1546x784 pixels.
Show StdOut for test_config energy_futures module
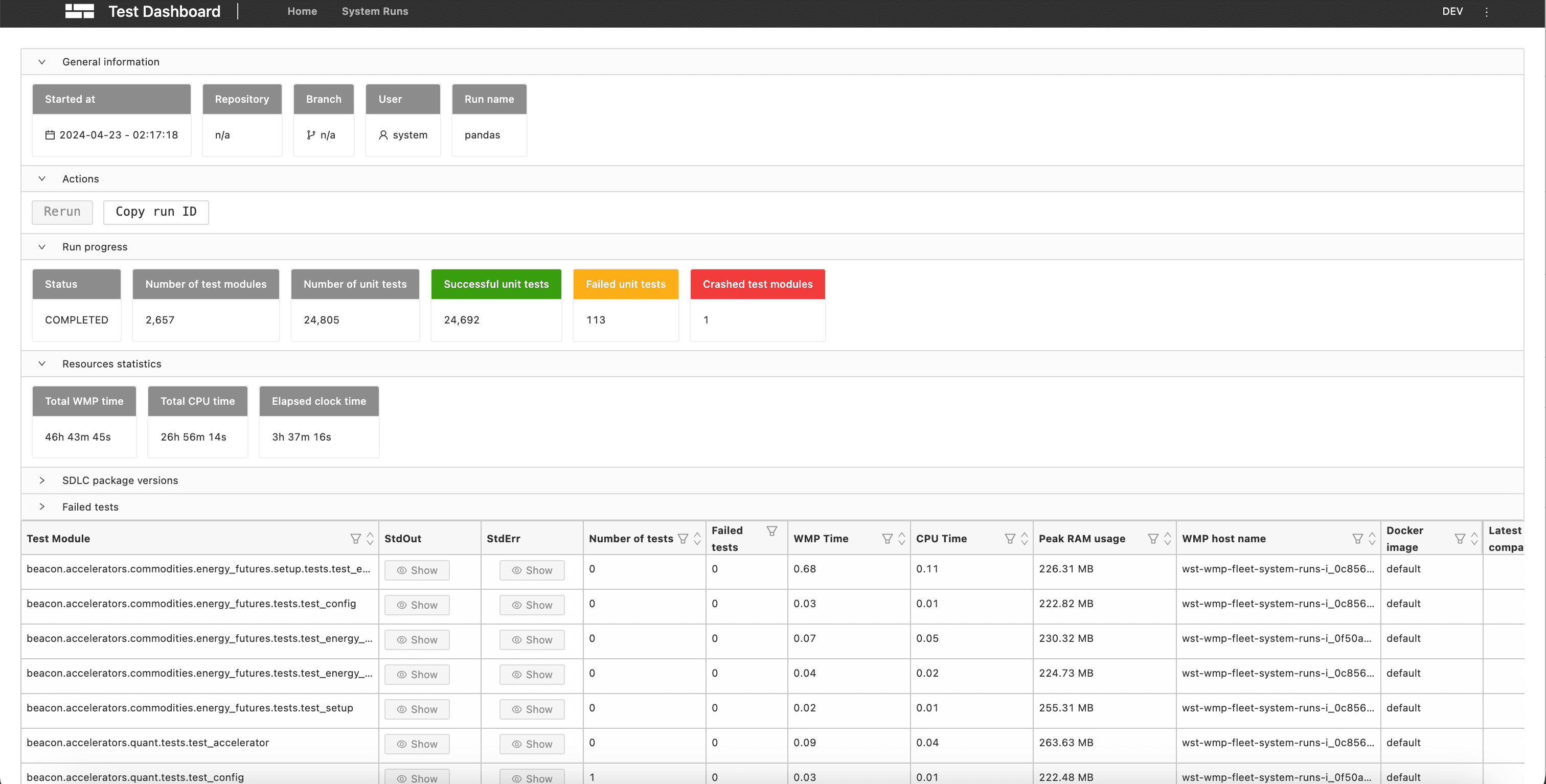417,605
